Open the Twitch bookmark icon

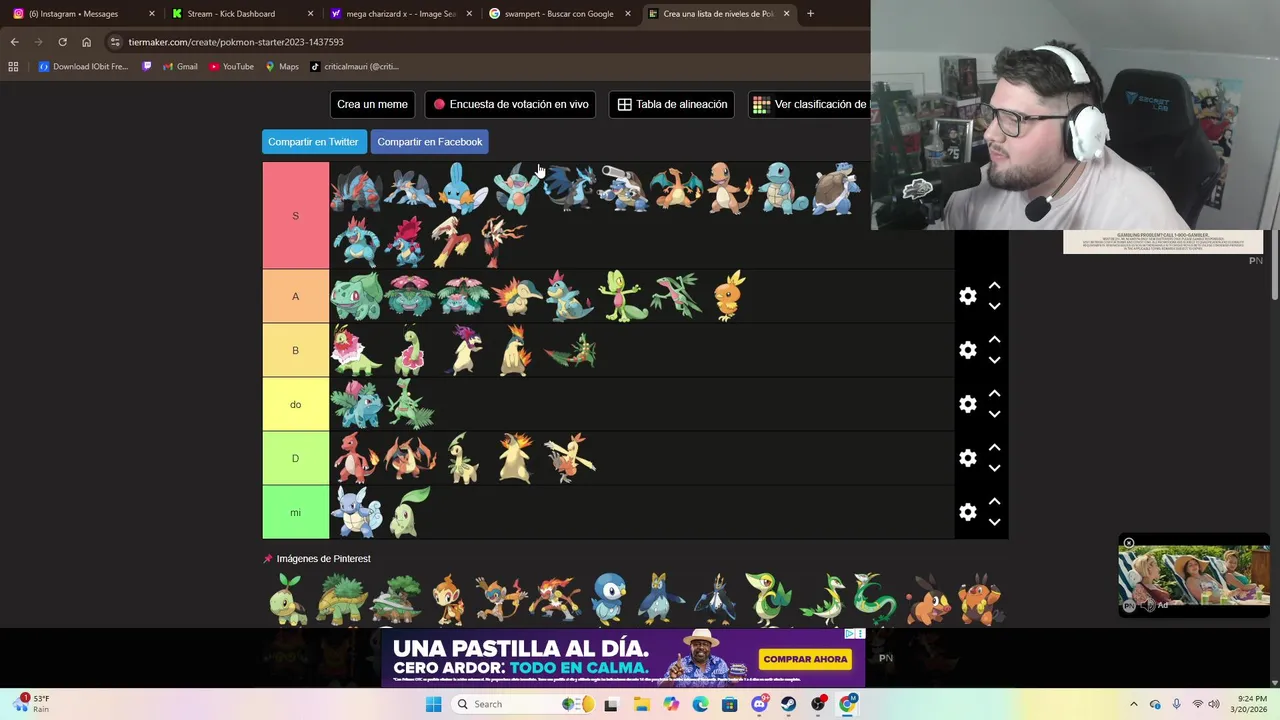click(x=147, y=67)
